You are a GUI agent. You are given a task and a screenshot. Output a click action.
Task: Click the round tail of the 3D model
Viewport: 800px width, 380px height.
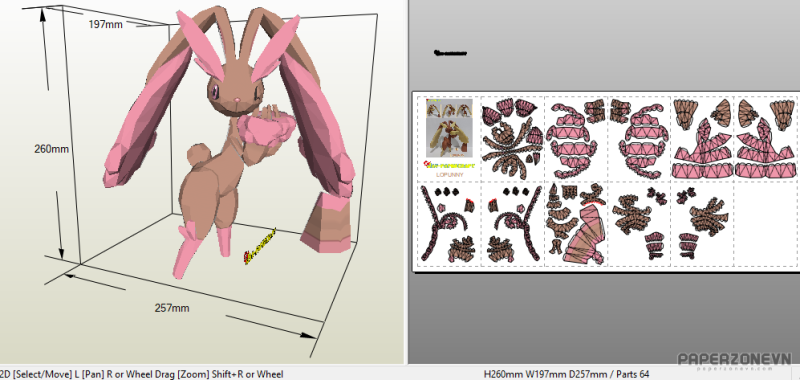(x=196, y=154)
